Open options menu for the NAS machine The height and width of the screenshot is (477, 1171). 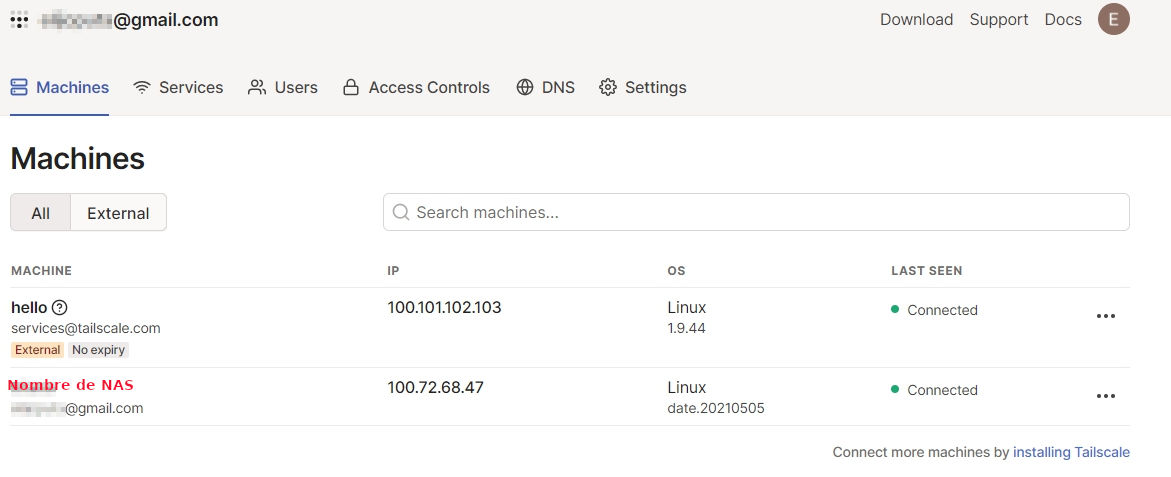point(1105,396)
